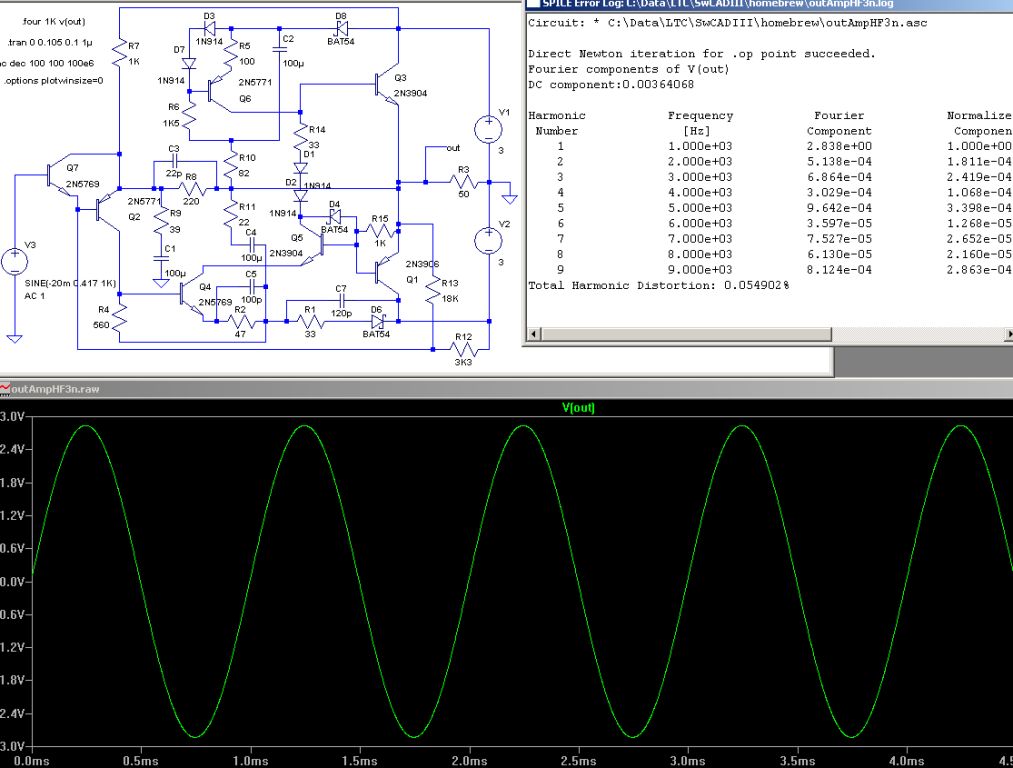Click the R3 50 ohm load resistor
Image resolution: width=1013 pixels, height=768 pixels.
click(x=463, y=183)
